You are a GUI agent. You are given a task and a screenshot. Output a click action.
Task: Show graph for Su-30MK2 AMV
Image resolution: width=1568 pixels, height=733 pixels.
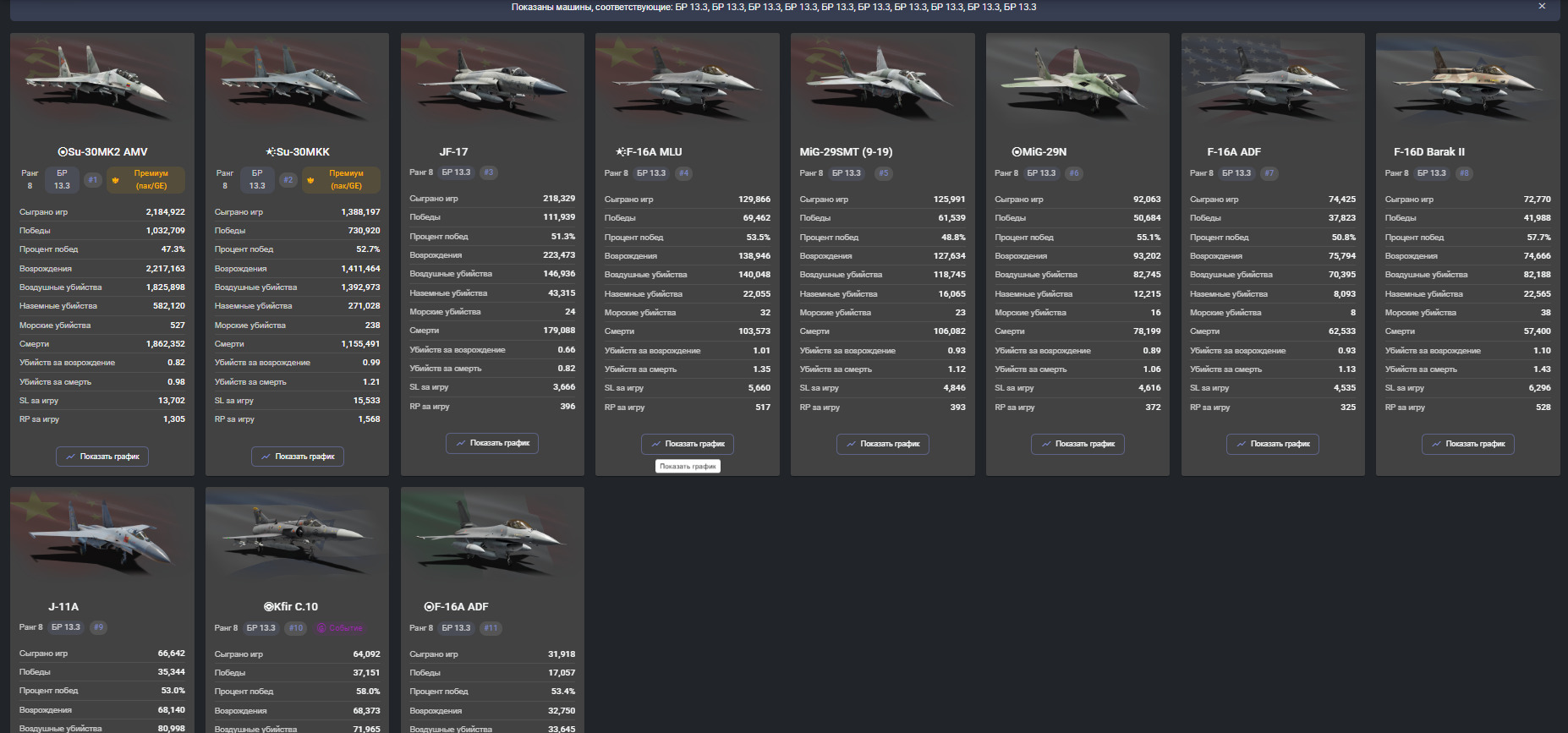(x=102, y=457)
